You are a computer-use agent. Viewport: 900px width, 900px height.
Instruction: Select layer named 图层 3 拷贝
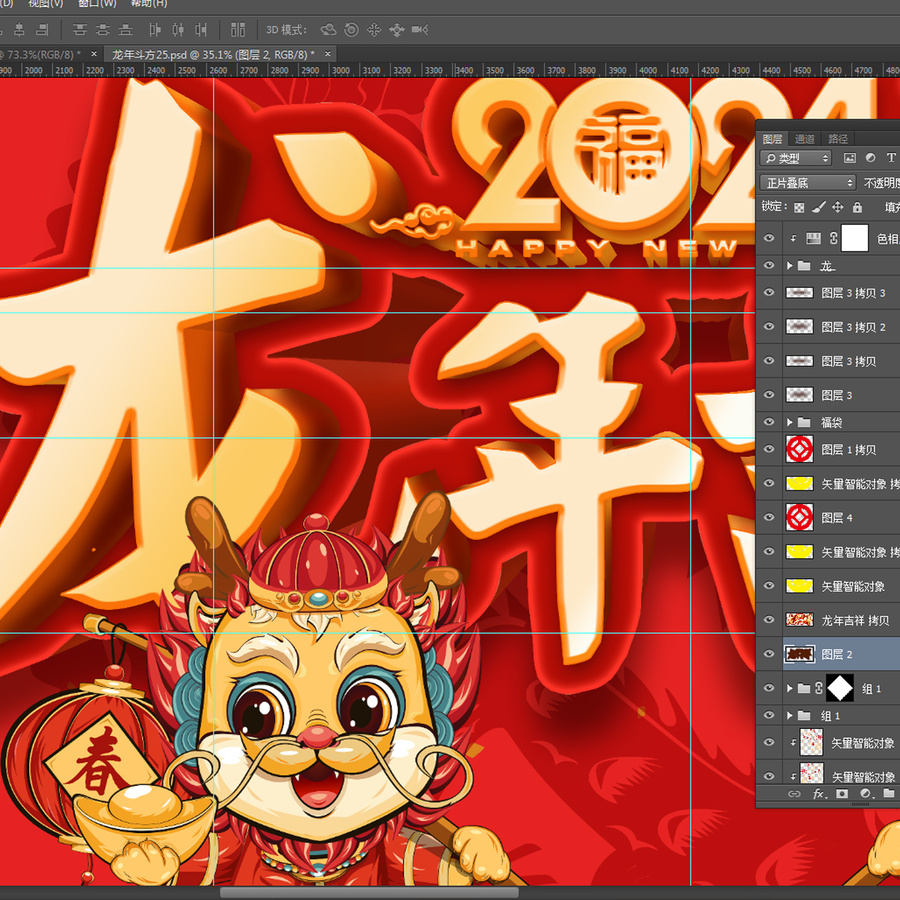tap(848, 361)
